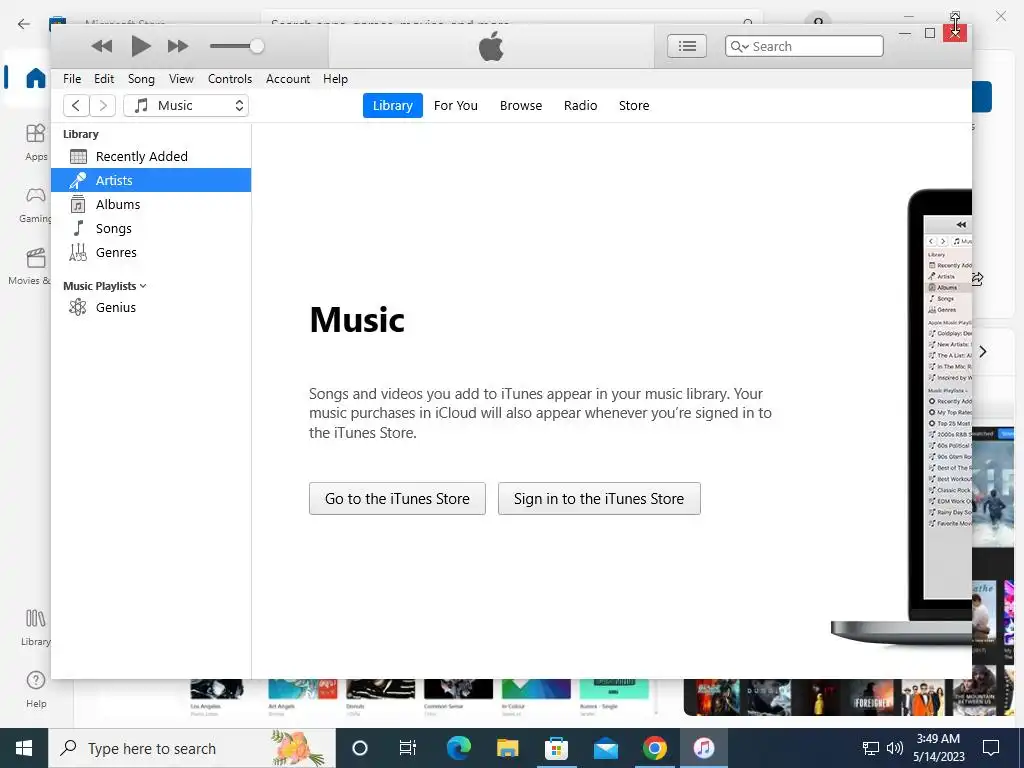Viewport: 1024px width, 768px height.
Task: Open the Help menu in iTunes
Action: tap(335, 78)
